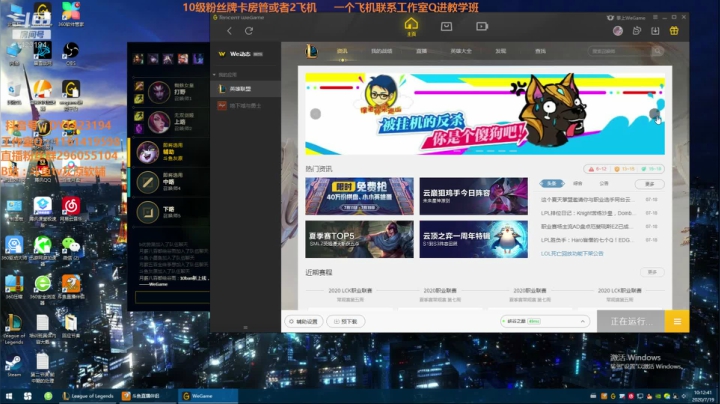
Task: Select 地下城与勇士 in the sidebar
Action: point(245,106)
